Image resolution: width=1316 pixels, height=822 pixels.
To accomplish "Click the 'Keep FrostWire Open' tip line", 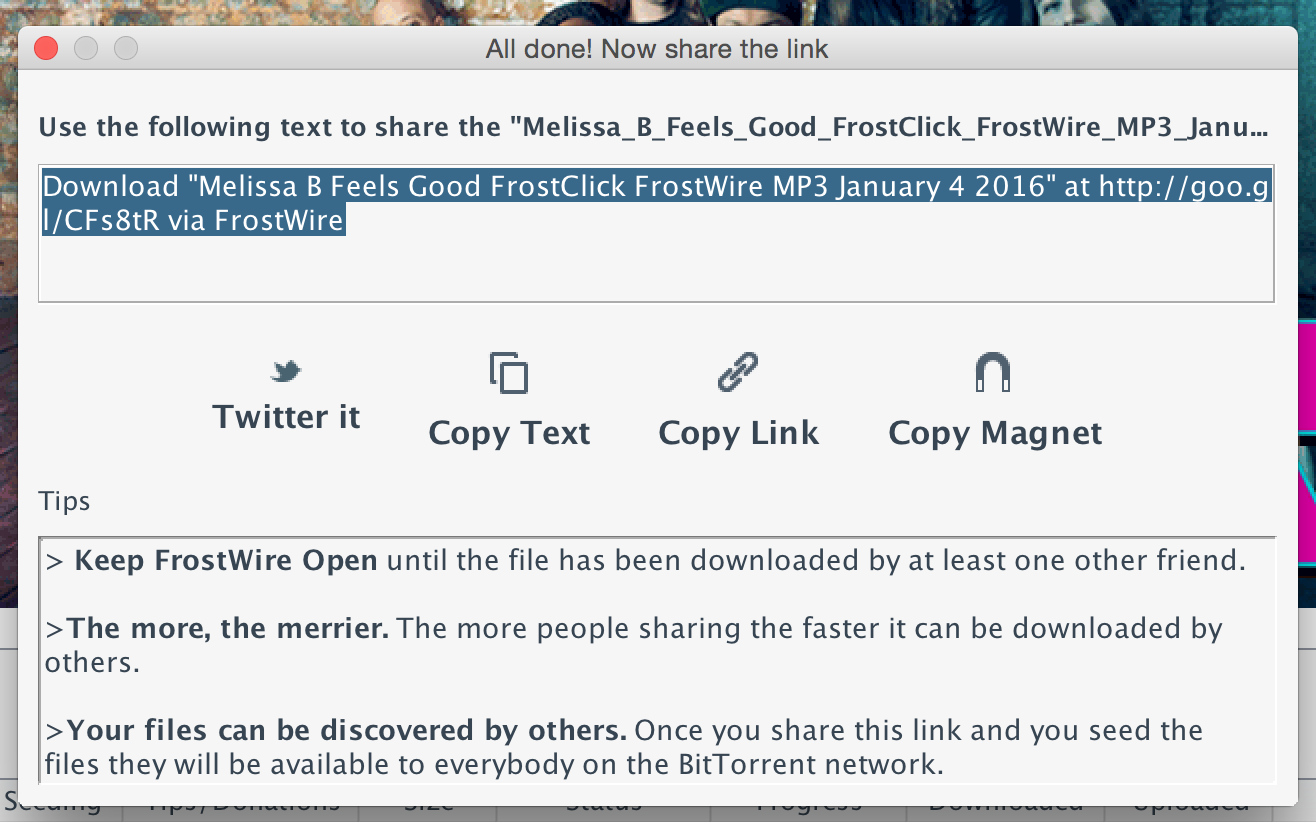I will point(645,560).
